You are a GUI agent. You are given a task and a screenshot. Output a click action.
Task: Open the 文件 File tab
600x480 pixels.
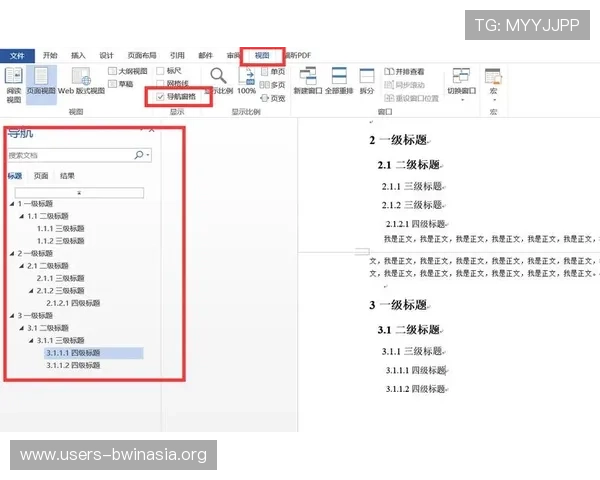click(x=17, y=56)
